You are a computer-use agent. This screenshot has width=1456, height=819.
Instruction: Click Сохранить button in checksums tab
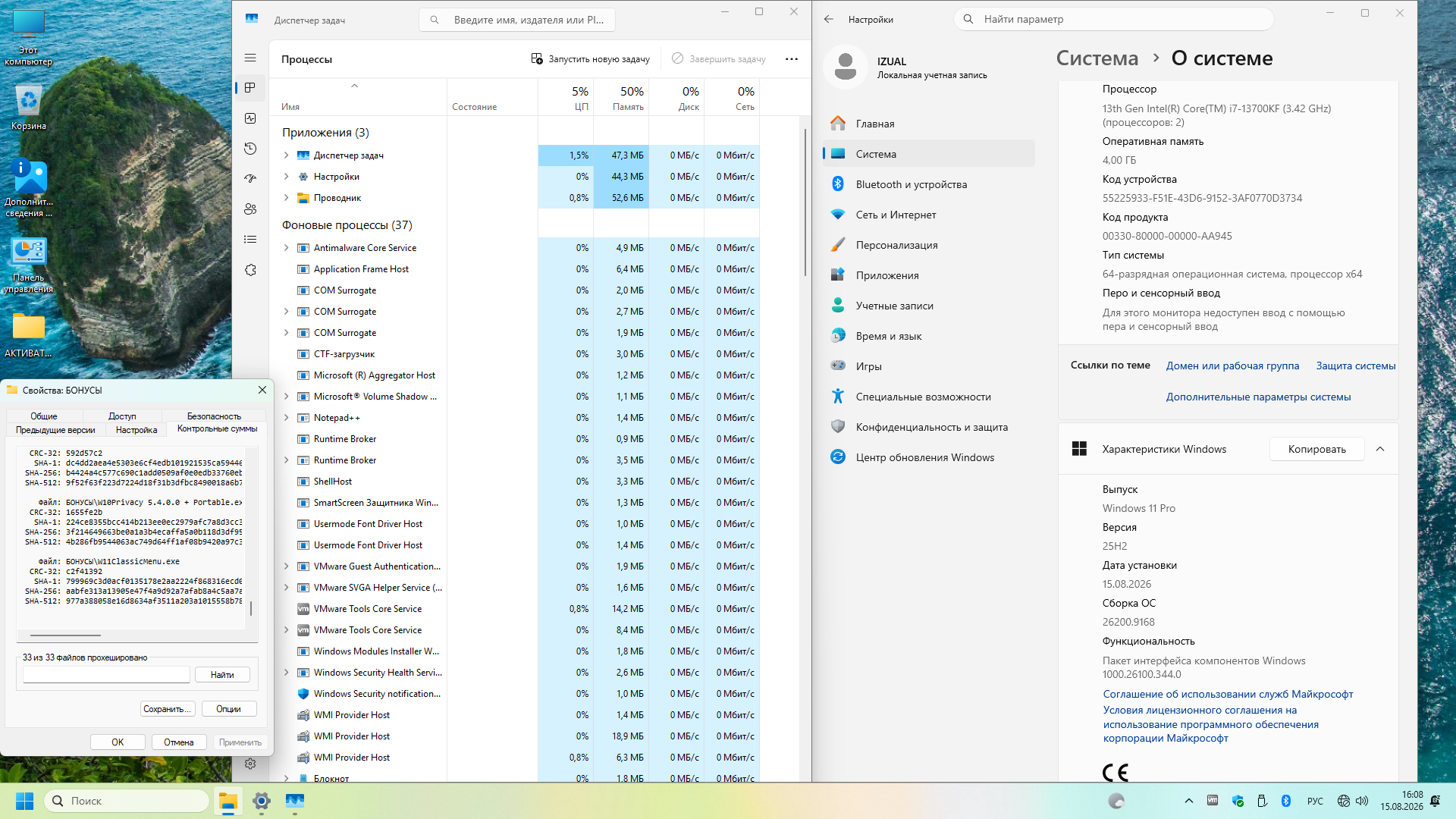pyautogui.click(x=168, y=709)
